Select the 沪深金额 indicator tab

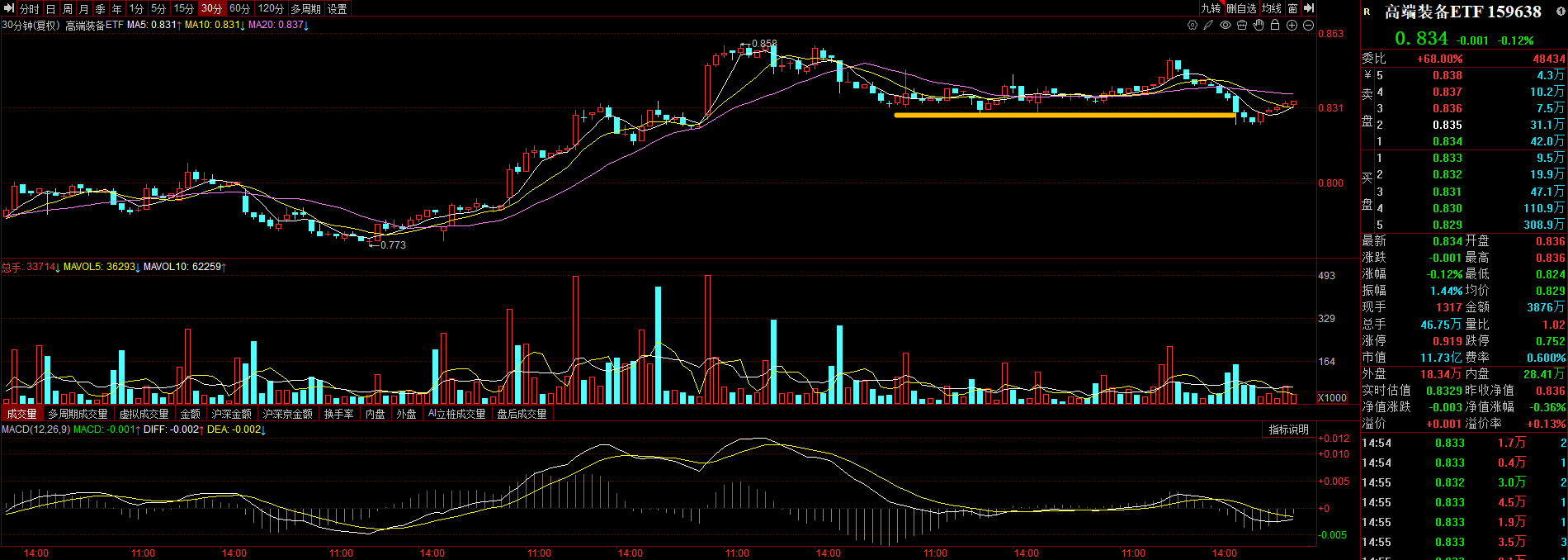232,414
